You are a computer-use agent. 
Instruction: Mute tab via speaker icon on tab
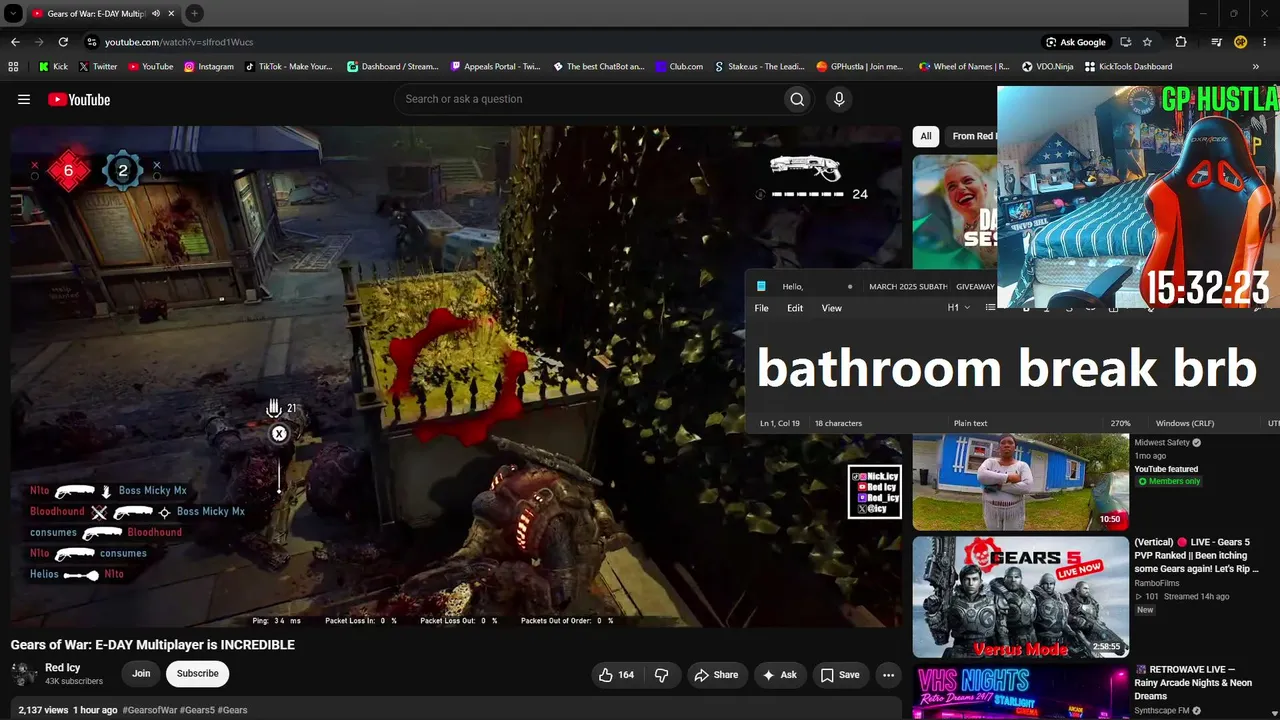[x=156, y=14]
